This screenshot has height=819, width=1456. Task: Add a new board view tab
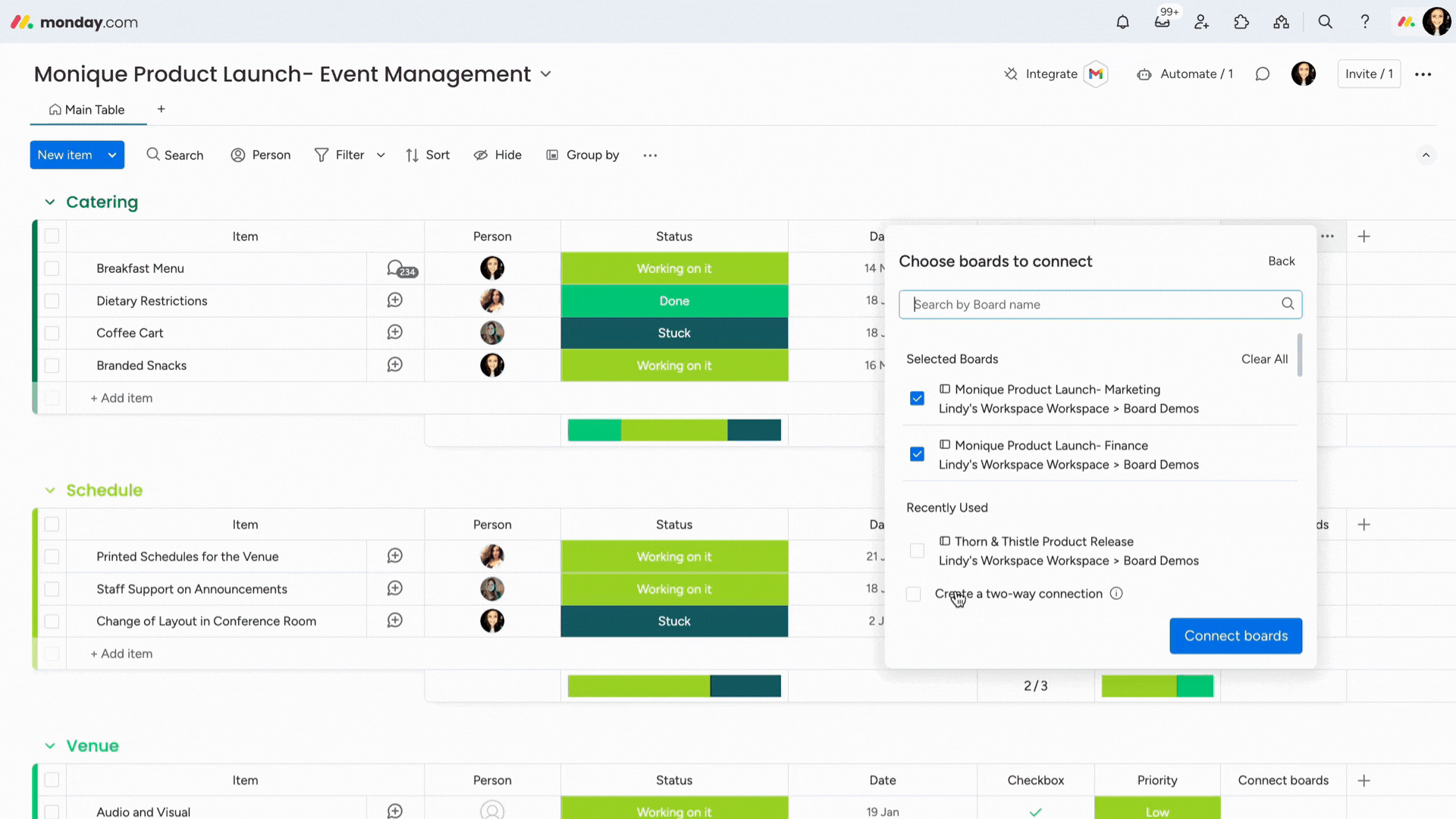pyautogui.click(x=161, y=109)
